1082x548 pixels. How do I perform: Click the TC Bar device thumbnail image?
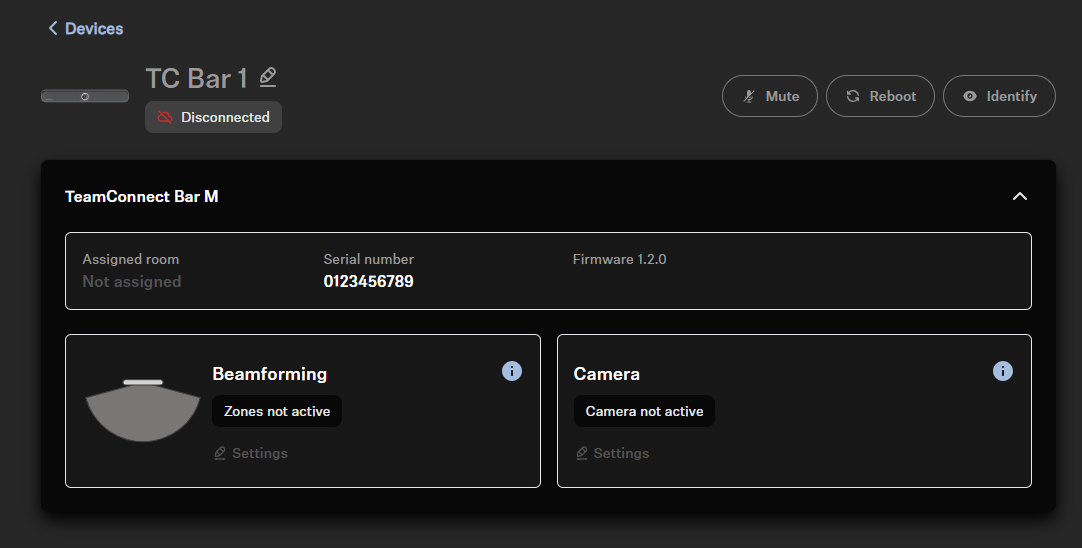(85, 96)
